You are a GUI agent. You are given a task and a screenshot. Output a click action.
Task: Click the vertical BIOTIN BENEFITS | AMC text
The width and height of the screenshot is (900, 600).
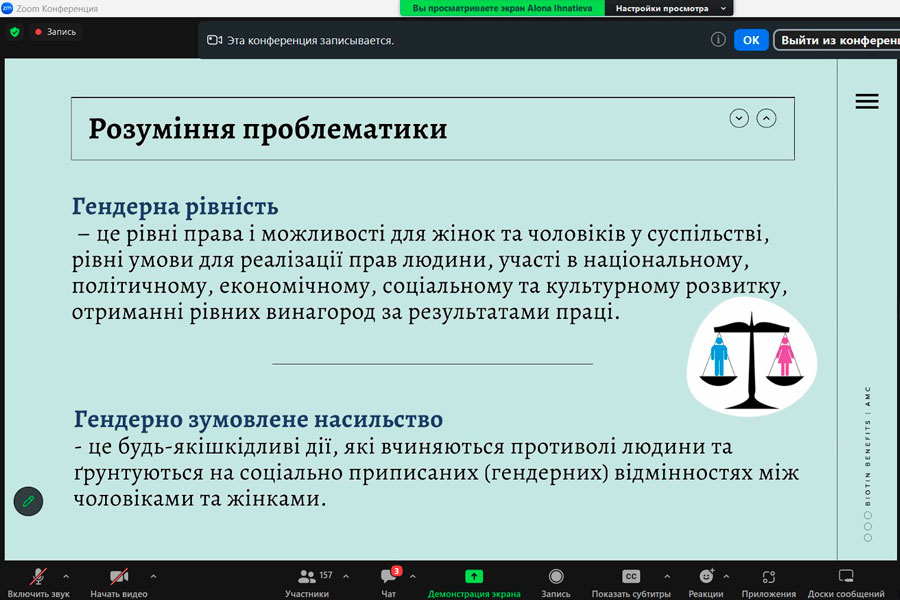click(x=867, y=446)
